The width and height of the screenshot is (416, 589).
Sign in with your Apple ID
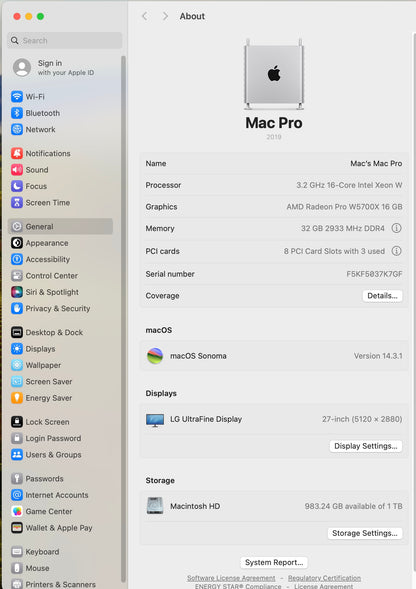point(54,68)
